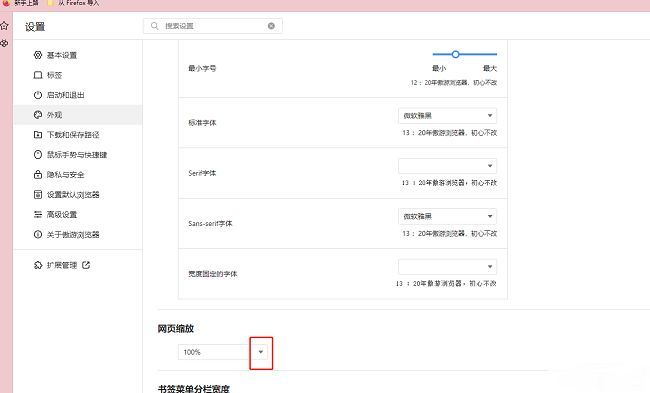Open the 外观 appearance settings section

click(x=78, y=114)
